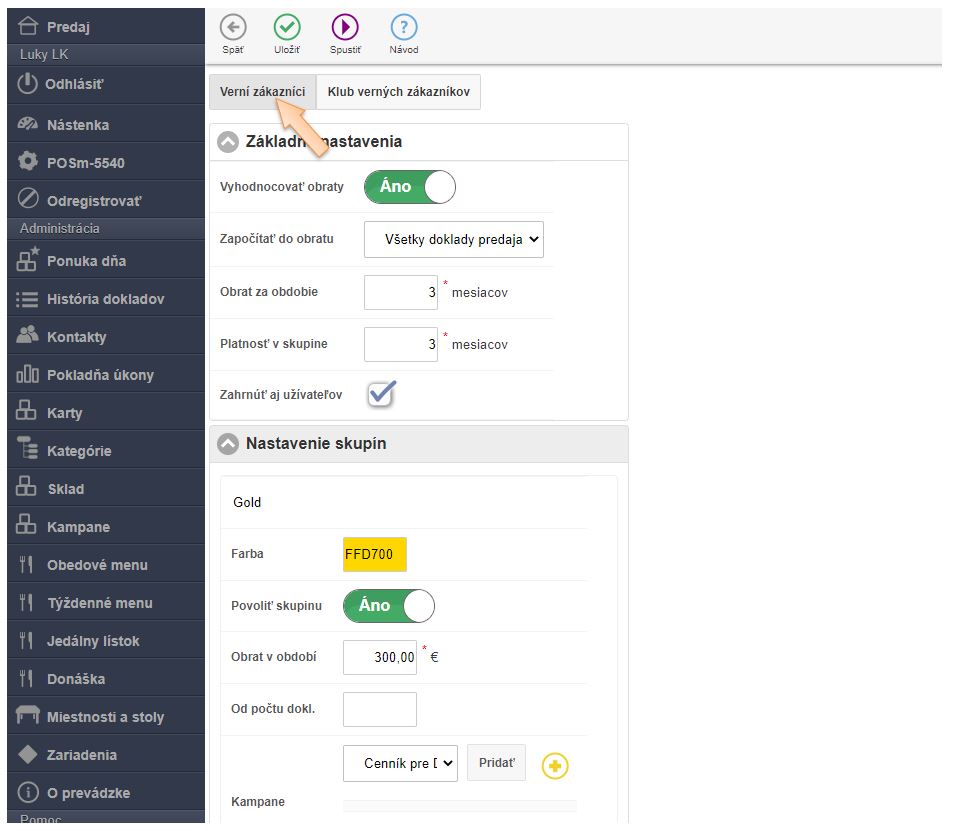The image size is (954, 831).
Task: Collapse the Základné nastavenia section
Action: click(228, 142)
